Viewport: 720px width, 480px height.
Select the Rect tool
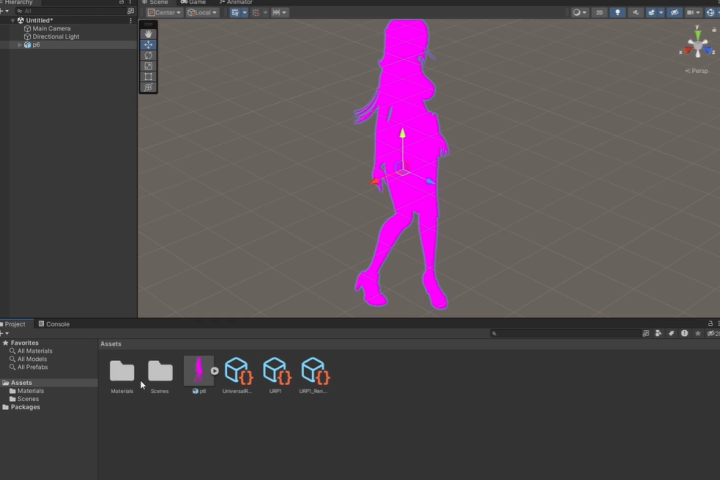pyautogui.click(x=148, y=76)
